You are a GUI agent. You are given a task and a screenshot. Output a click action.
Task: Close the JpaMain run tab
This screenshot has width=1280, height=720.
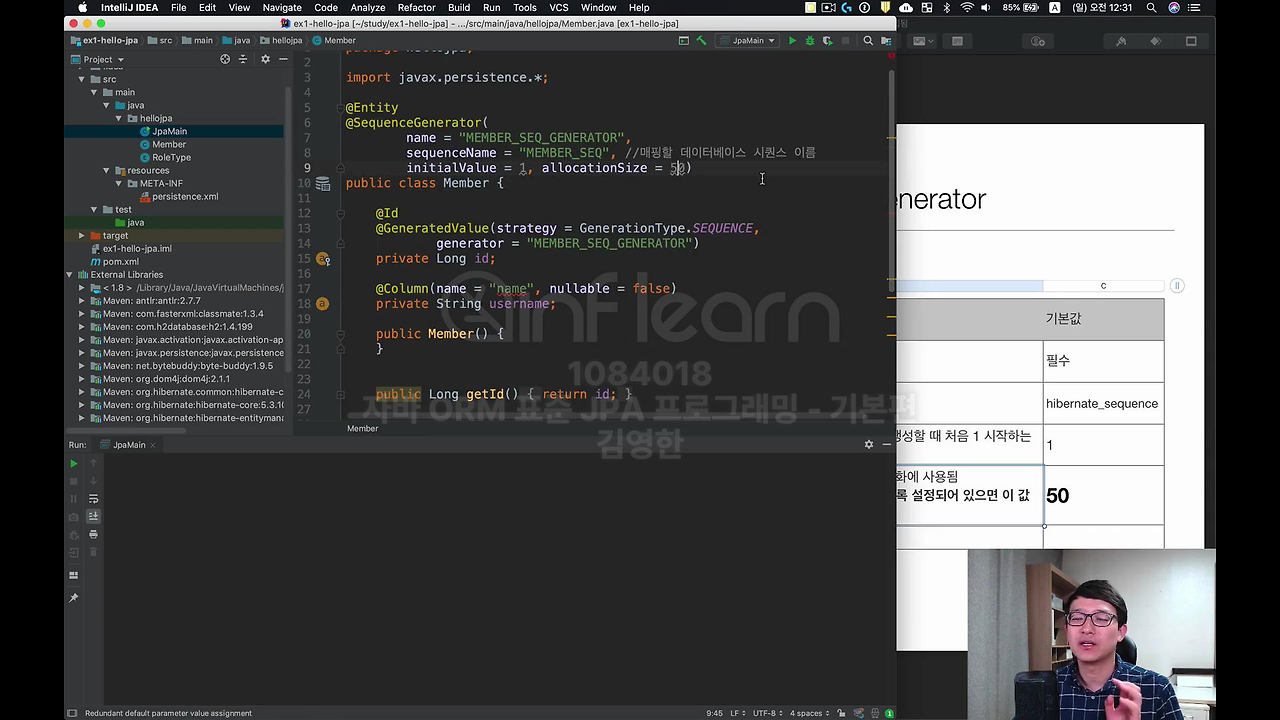[x=155, y=445]
